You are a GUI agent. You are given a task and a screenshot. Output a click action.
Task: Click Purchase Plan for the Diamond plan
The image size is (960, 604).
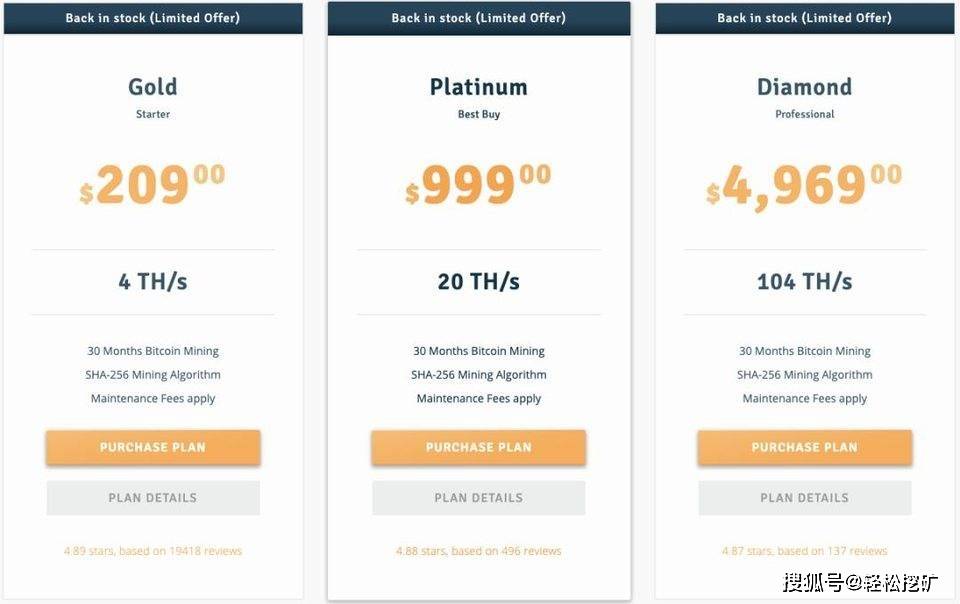pos(805,447)
